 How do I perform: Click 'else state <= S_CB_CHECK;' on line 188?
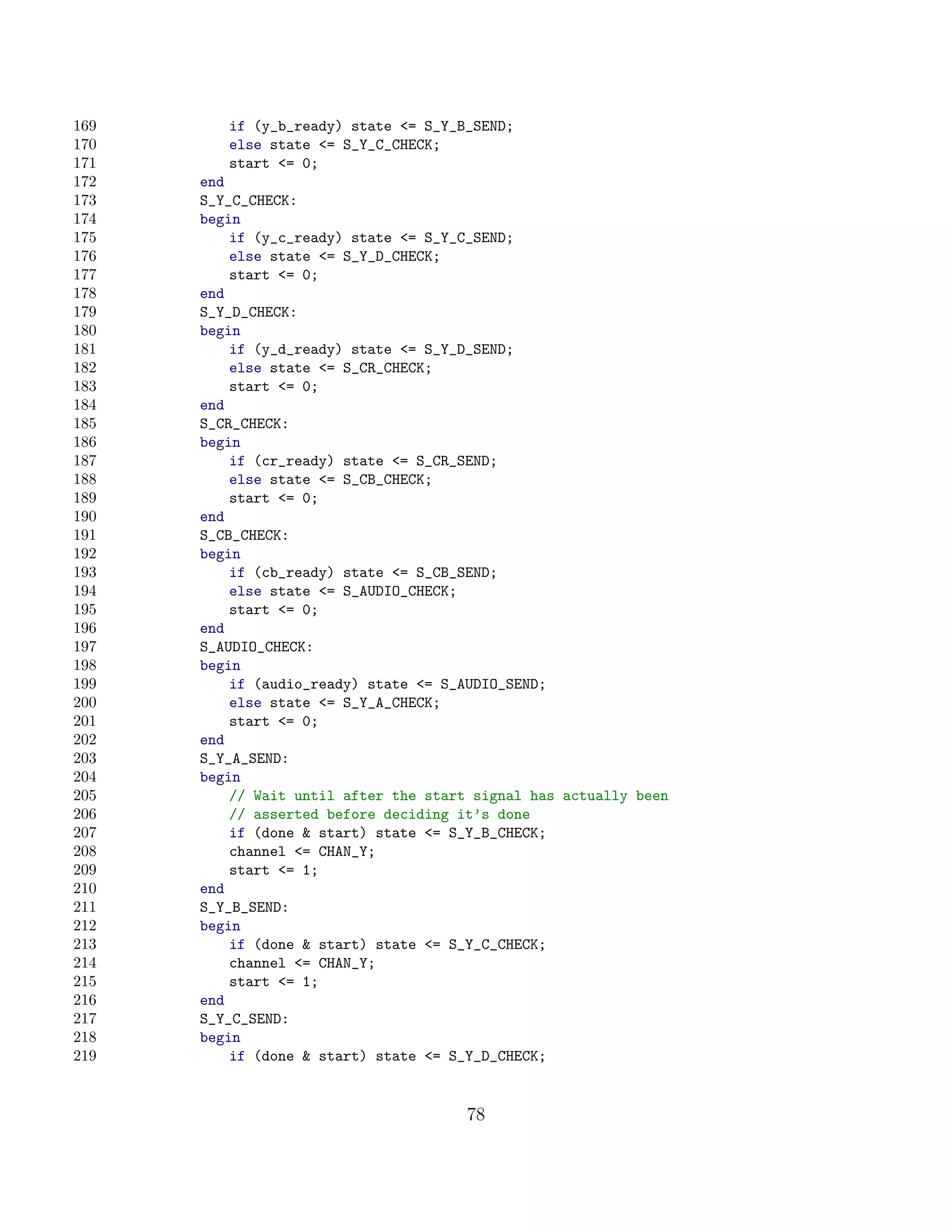[x=330, y=480]
